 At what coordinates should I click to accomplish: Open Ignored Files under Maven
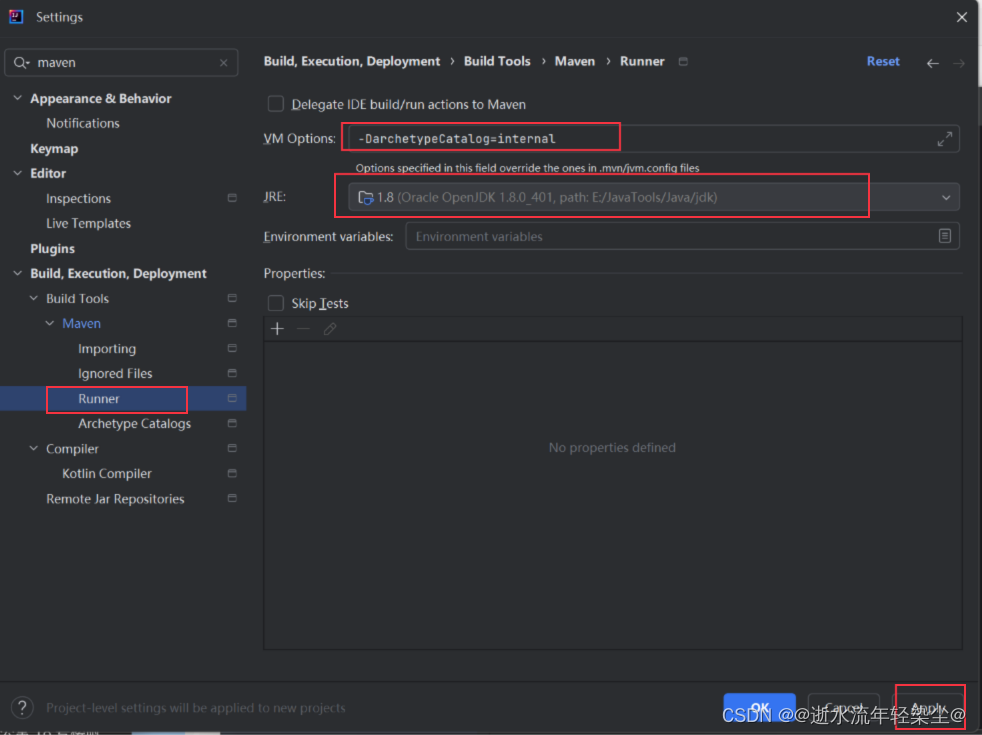coord(115,374)
